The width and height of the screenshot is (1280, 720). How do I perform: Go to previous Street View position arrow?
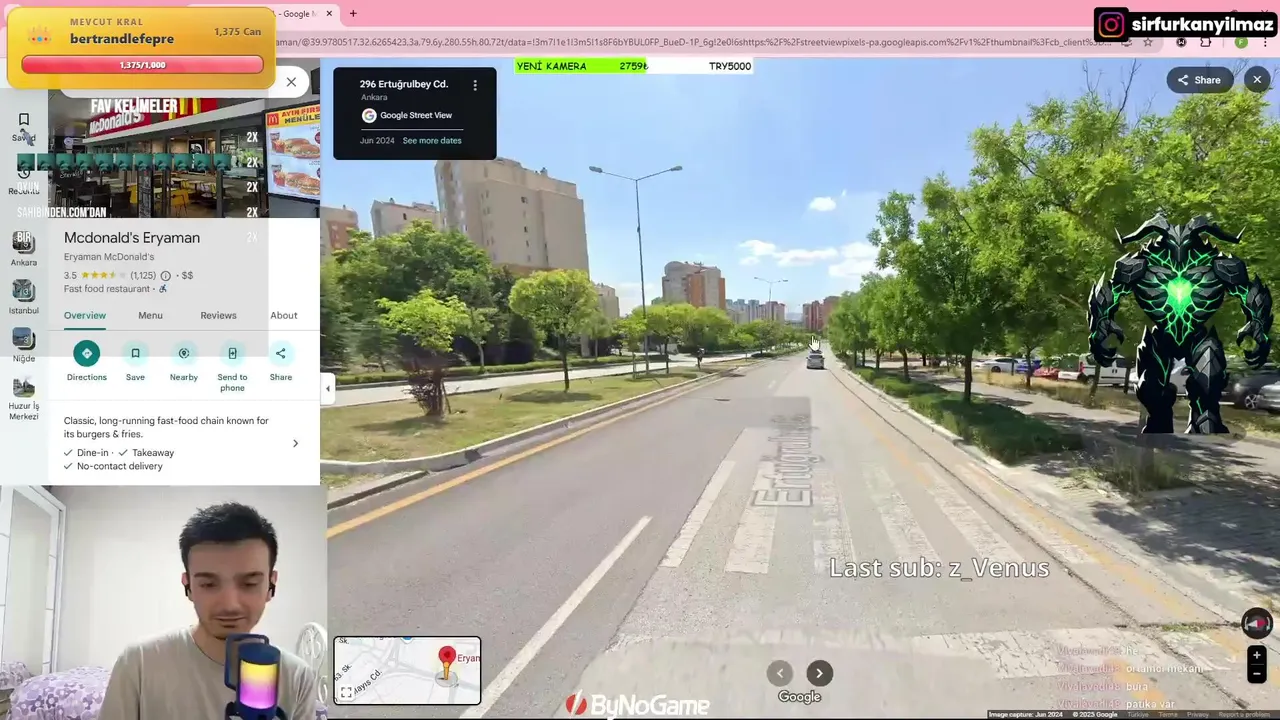(780, 673)
